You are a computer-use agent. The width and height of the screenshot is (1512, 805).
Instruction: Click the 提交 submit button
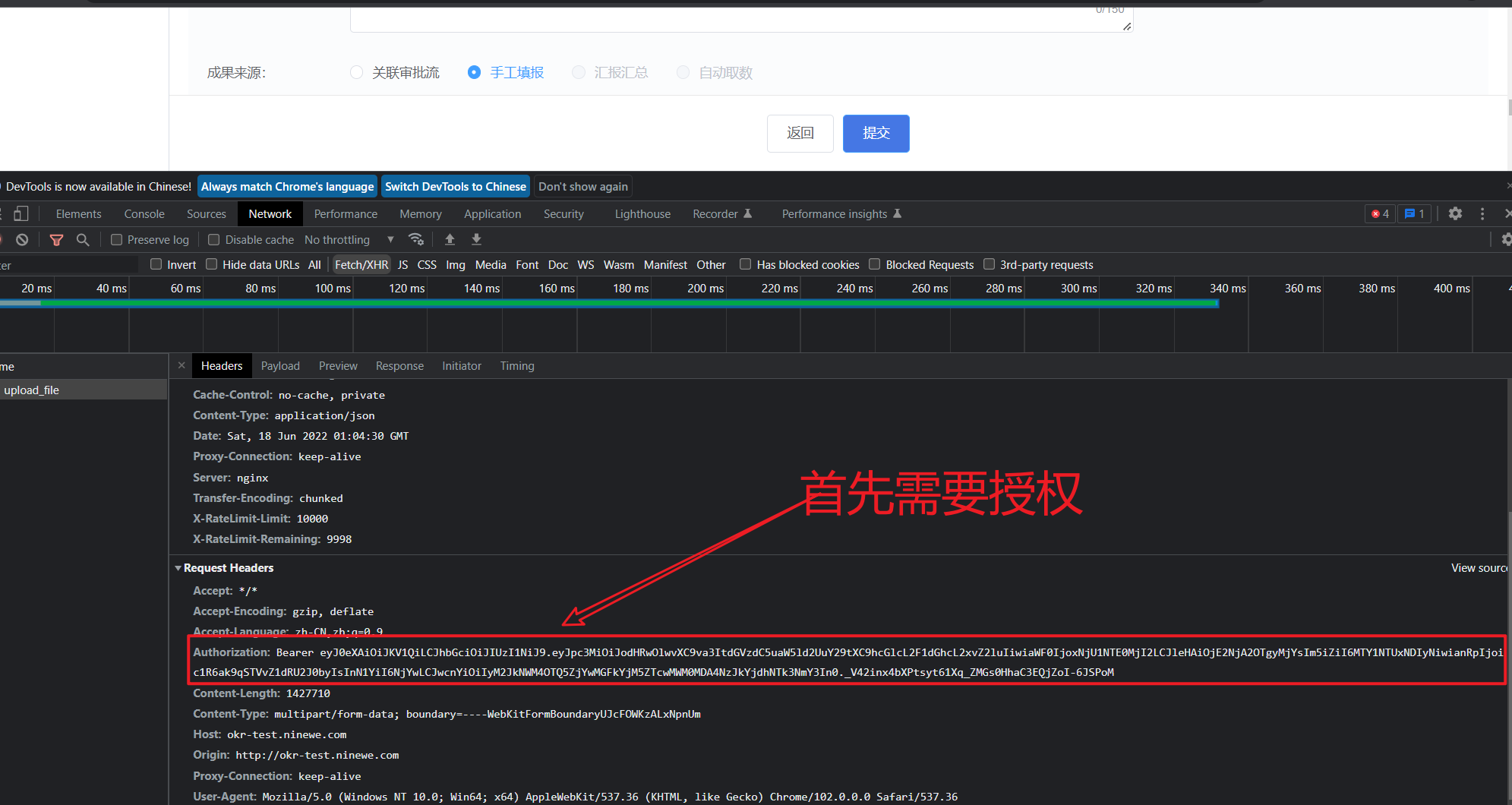point(875,133)
